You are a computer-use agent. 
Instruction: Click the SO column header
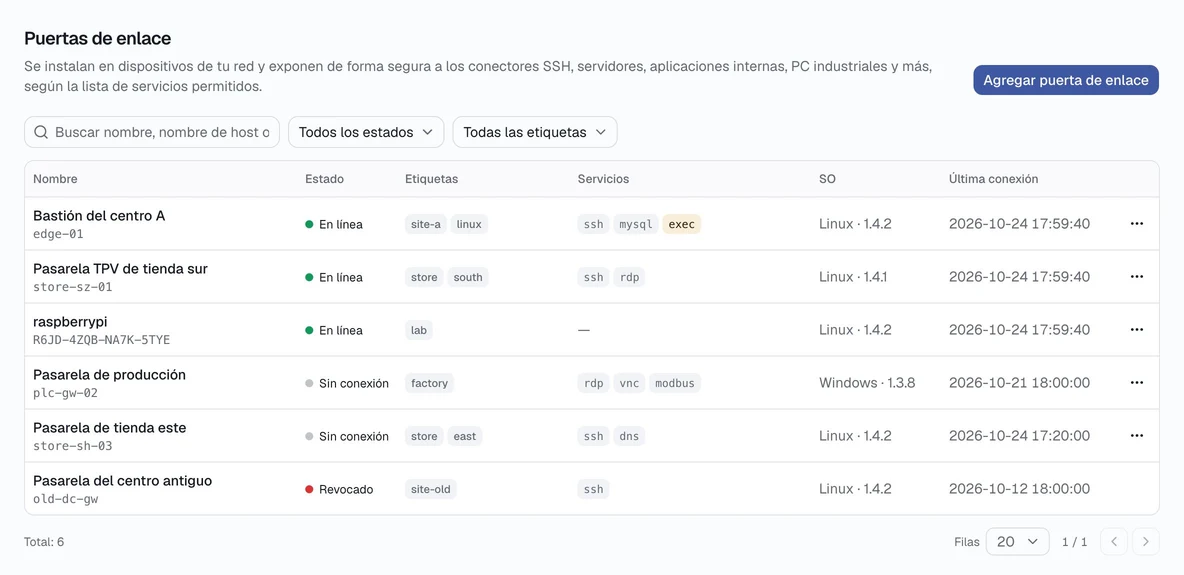click(827, 179)
